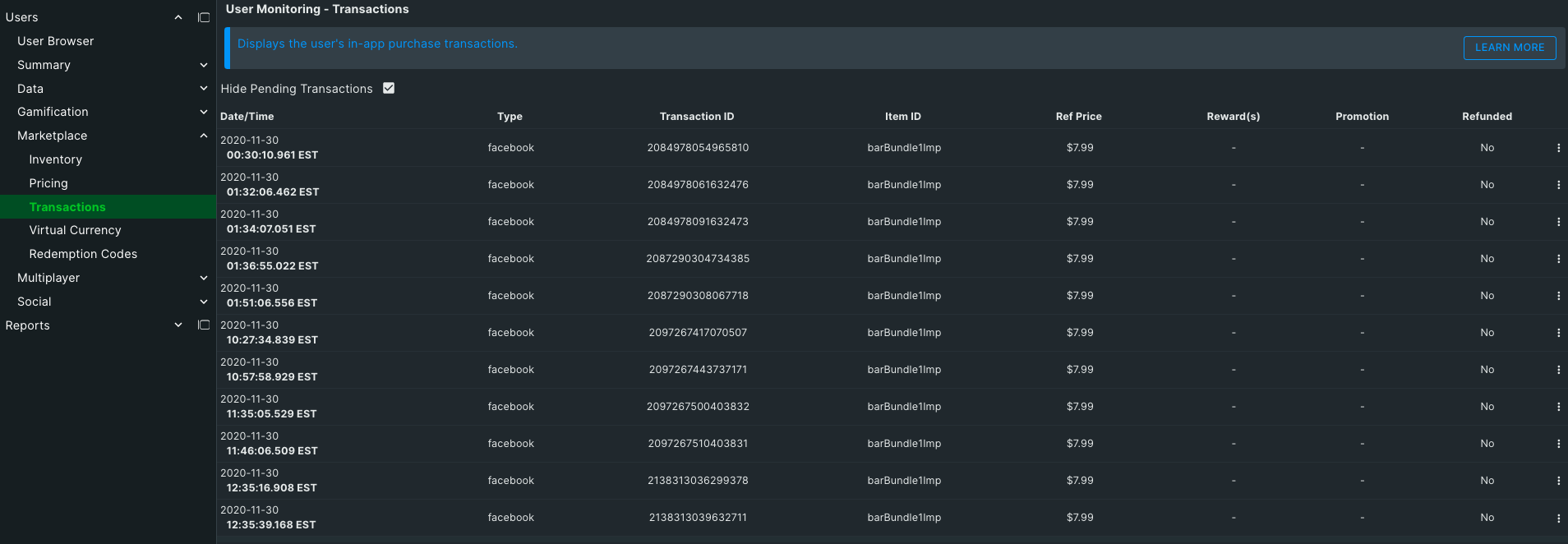This screenshot has width=1568, height=544.
Task: Click timestamp 10:27:34.839 EST
Action: tap(272, 340)
